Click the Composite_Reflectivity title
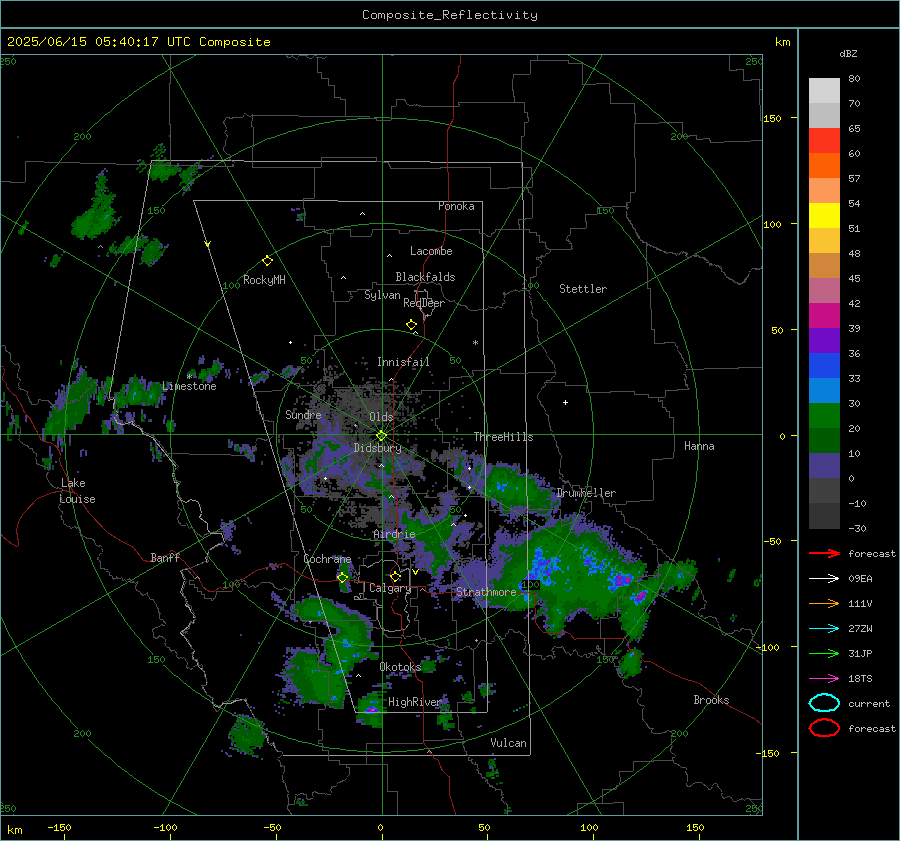 tap(450, 15)
